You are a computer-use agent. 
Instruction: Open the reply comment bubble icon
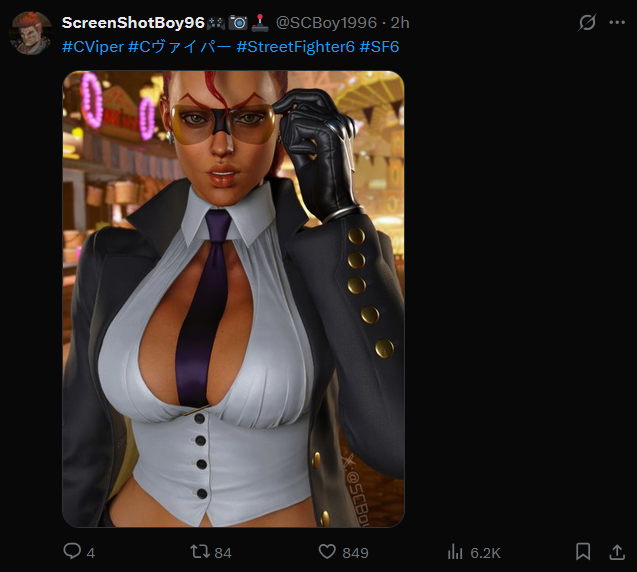[72, 551]
